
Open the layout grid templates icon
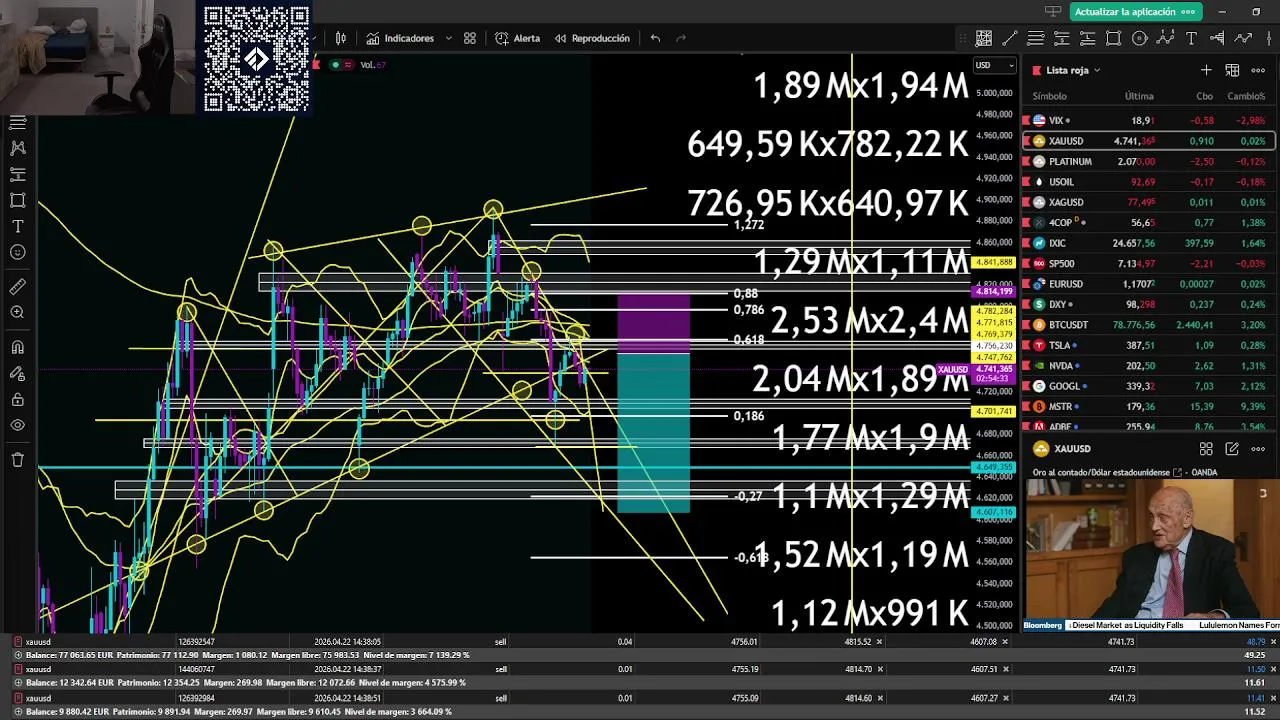click(x=470, y=38)
